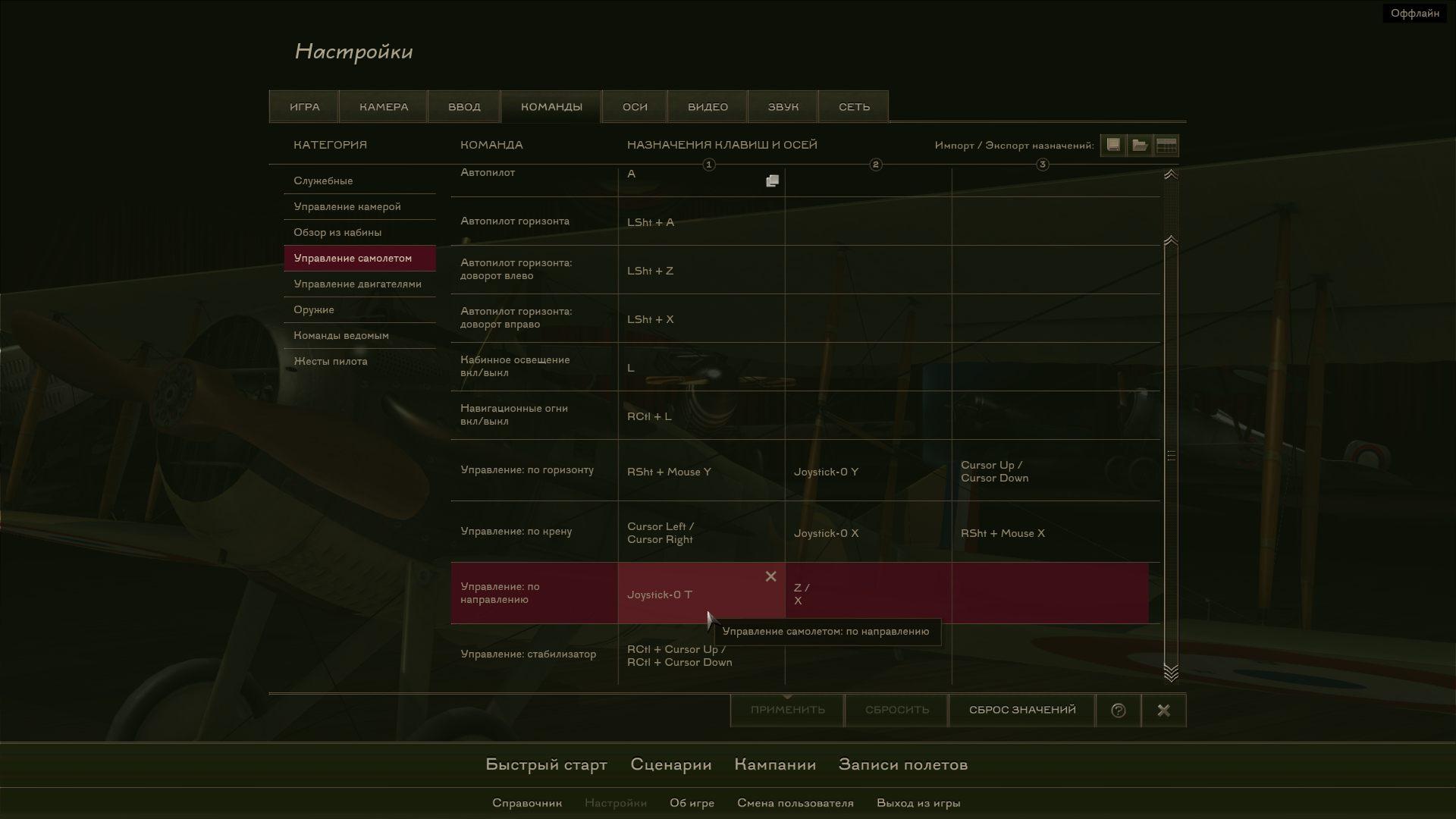
Task: Open the ОСИ tab
Action: 635,107
